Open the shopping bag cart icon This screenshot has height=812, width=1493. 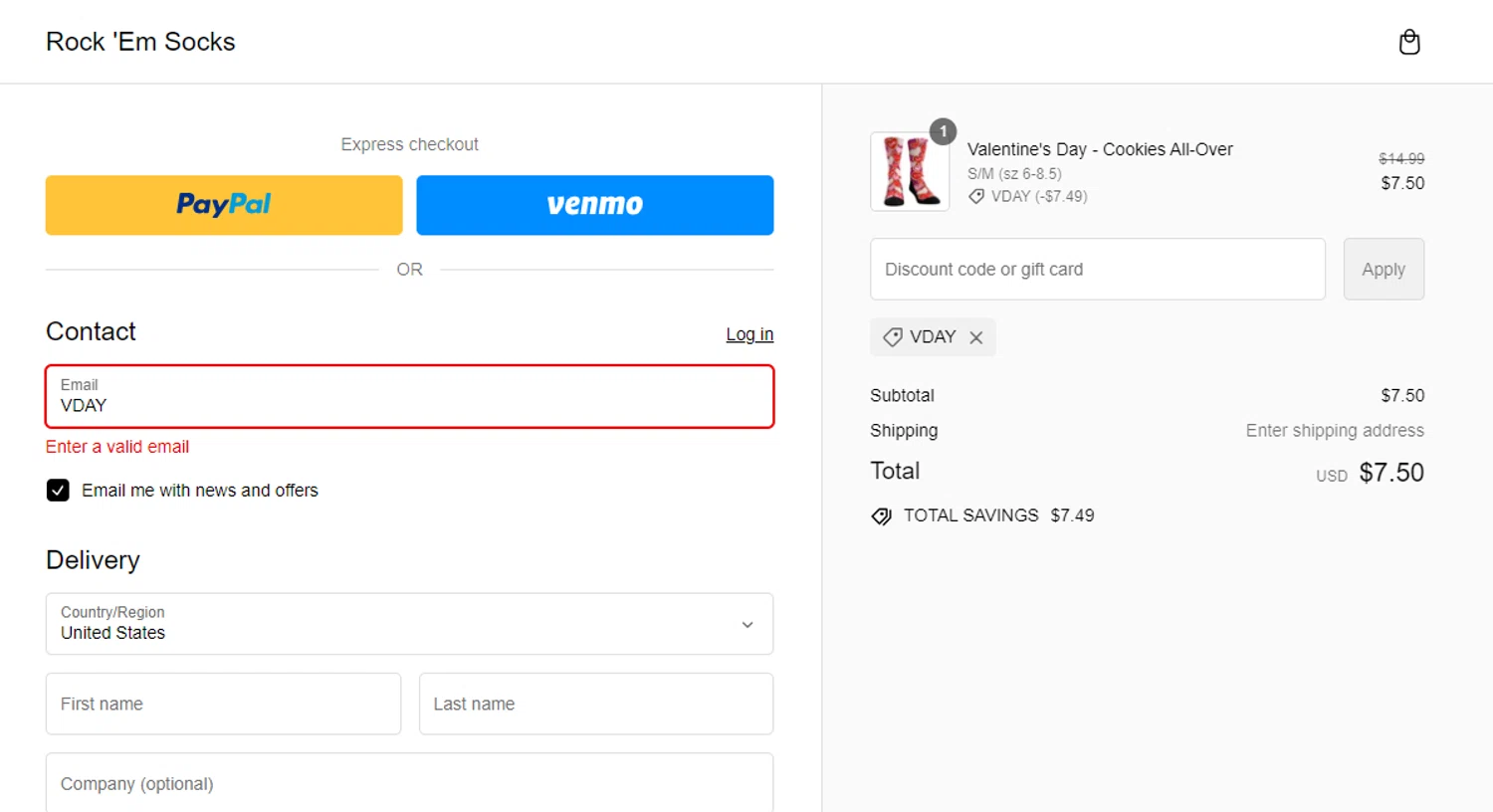(1409, 42)
